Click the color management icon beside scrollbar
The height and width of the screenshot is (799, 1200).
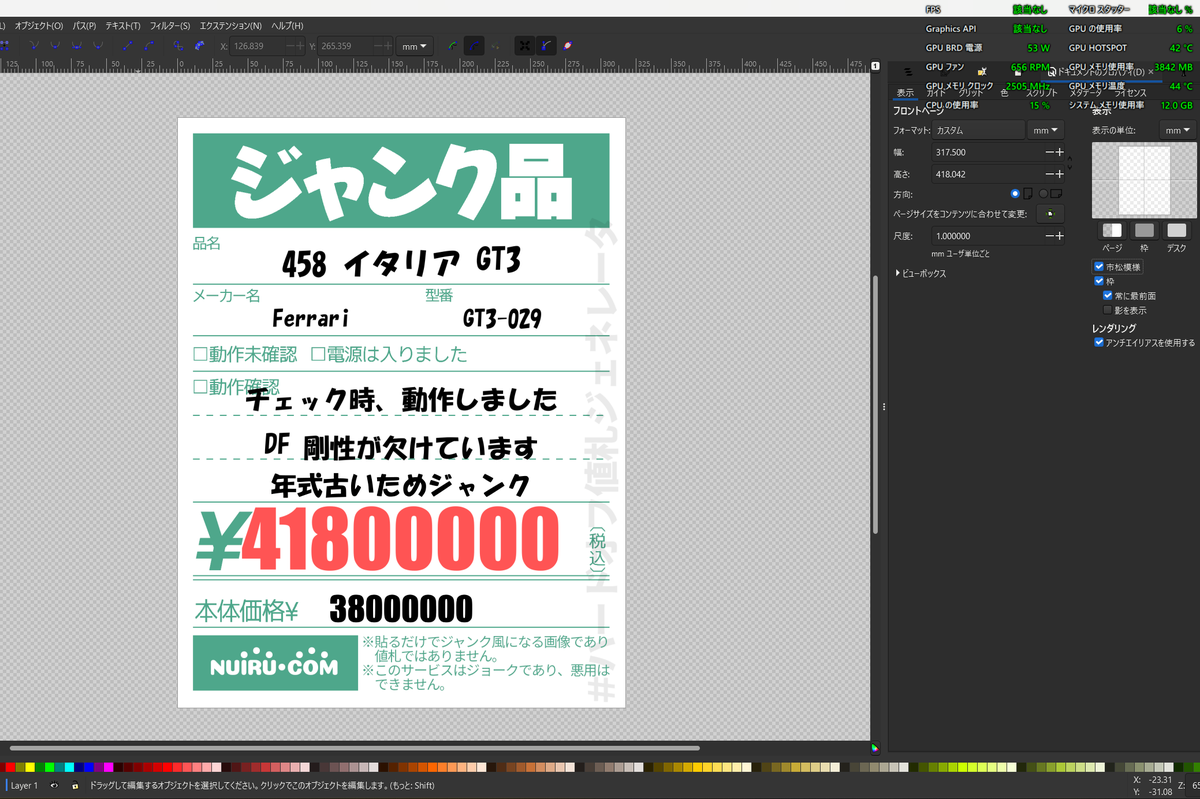(875, 746)
